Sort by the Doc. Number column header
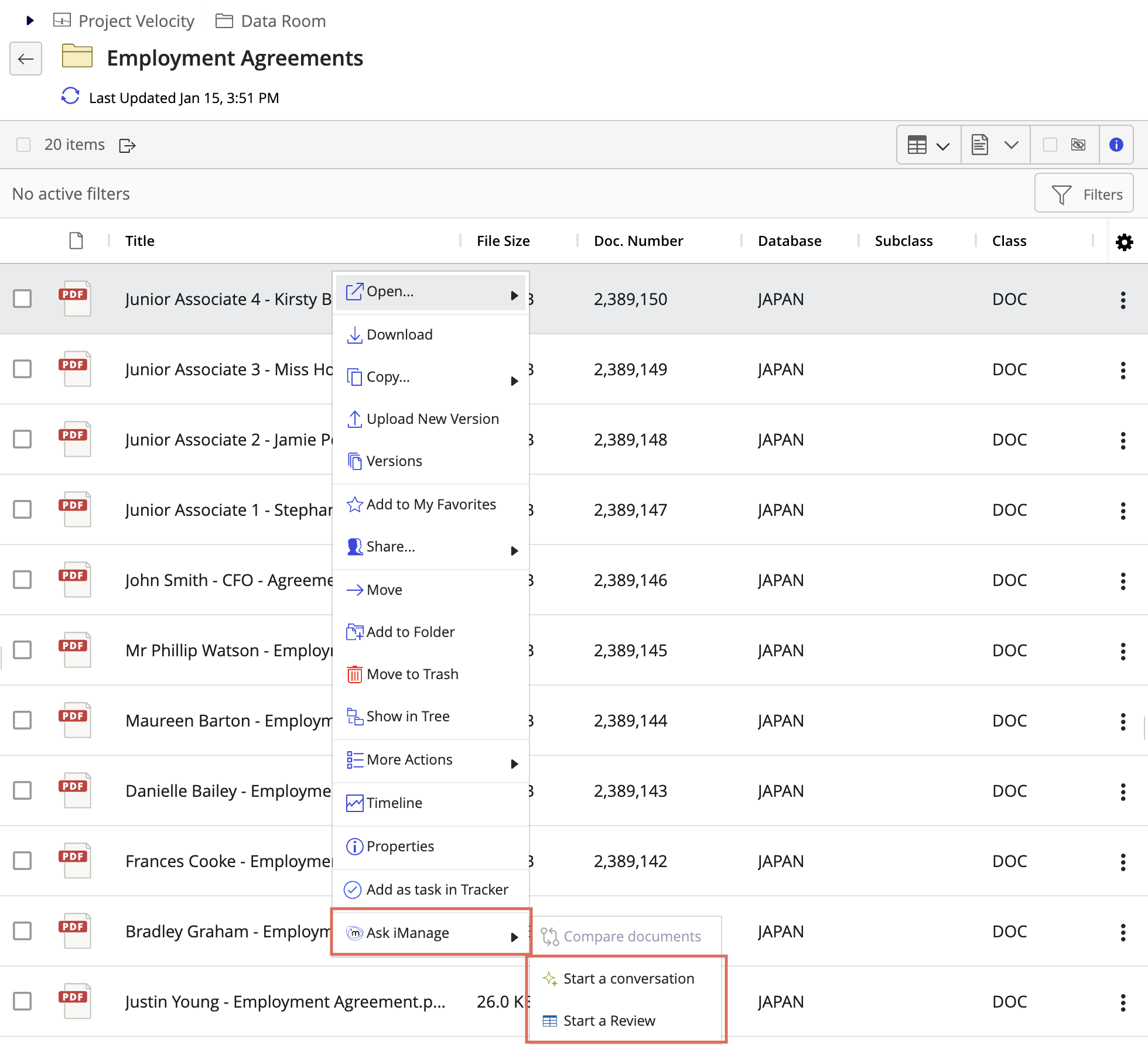The width and height of the screenshot is (1148, 1048). click(638, 241)
